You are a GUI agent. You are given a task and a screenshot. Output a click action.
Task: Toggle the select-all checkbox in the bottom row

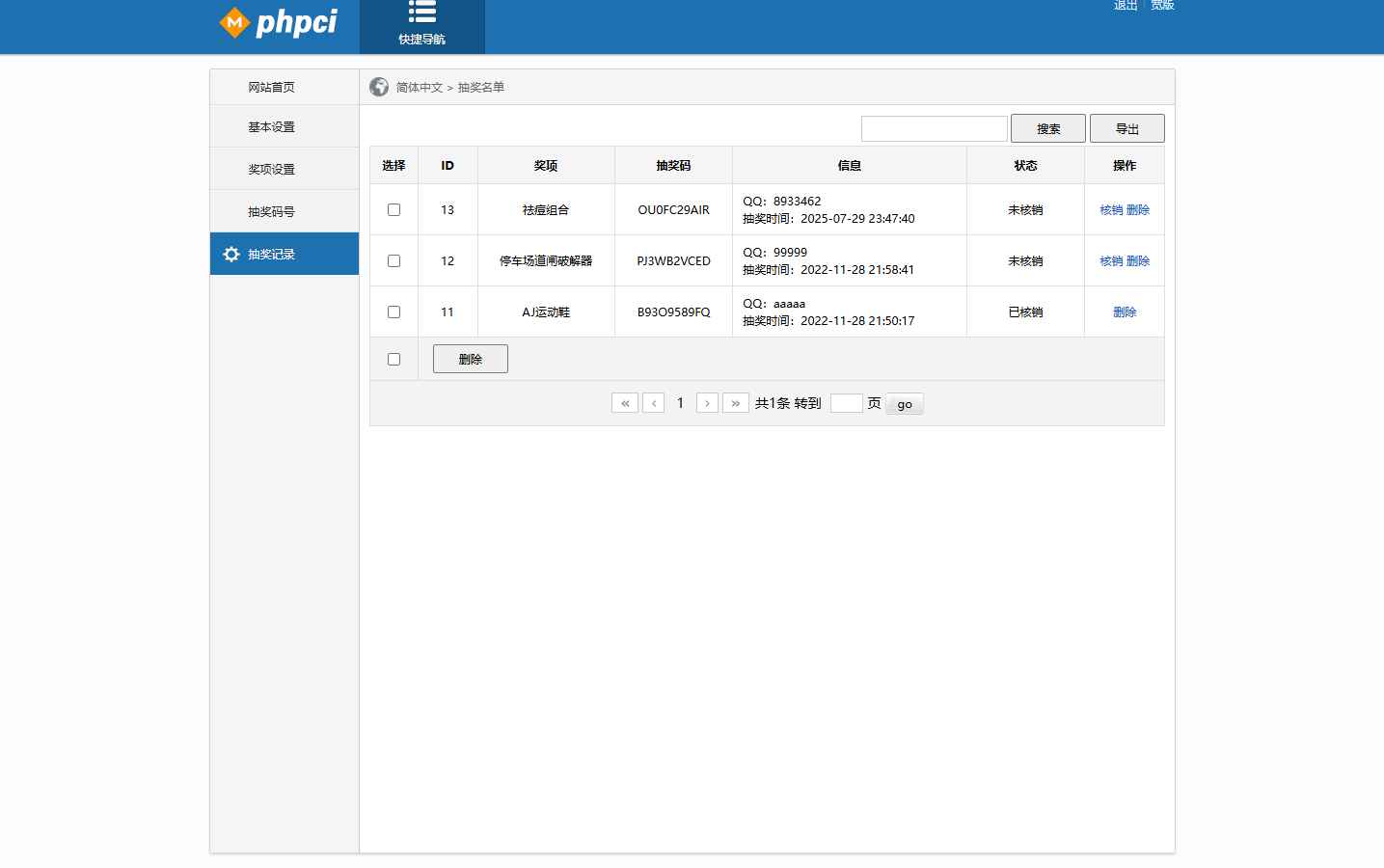pos(393,358)
